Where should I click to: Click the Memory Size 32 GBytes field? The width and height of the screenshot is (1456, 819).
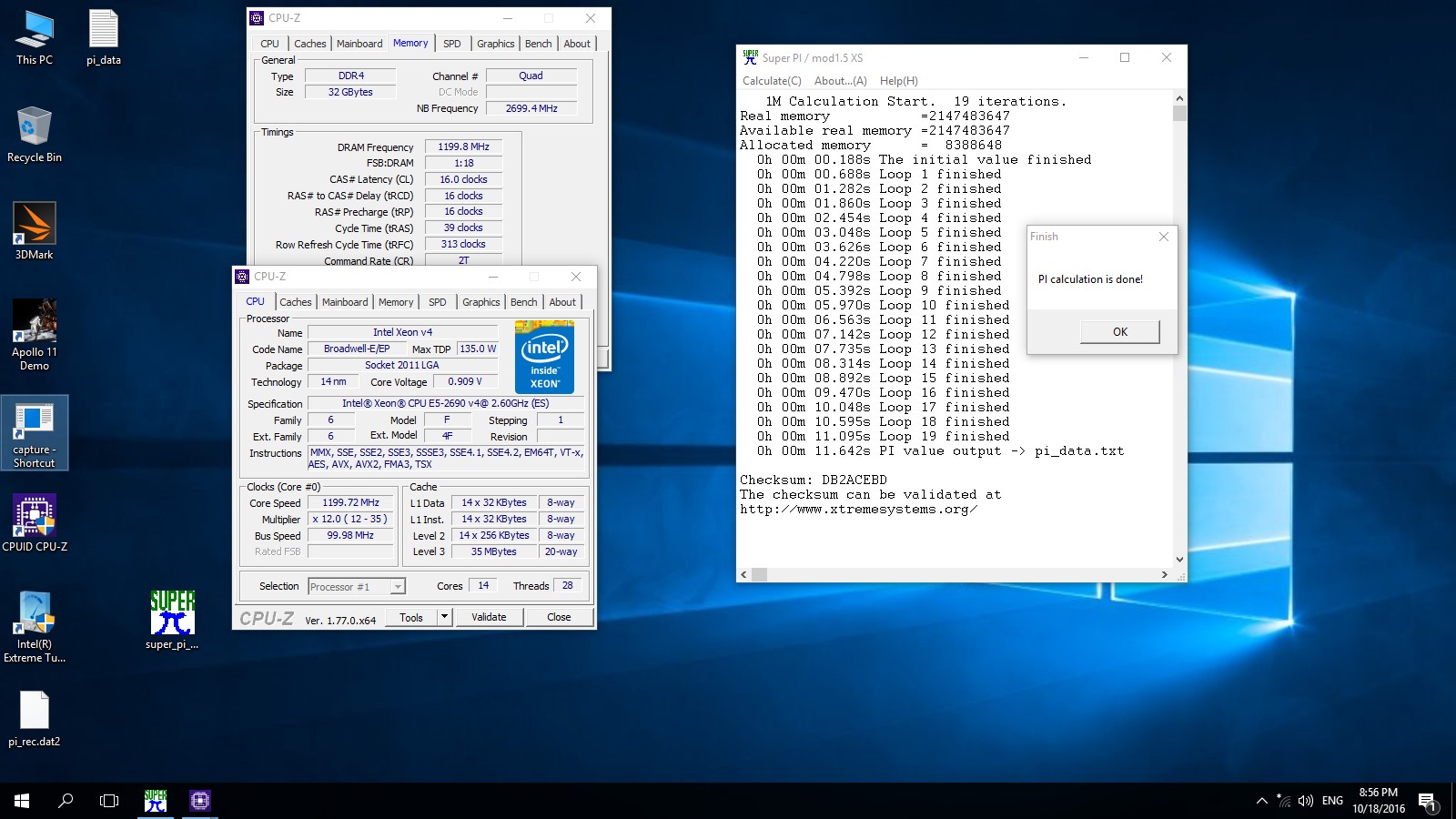click(x=350, y=92)
